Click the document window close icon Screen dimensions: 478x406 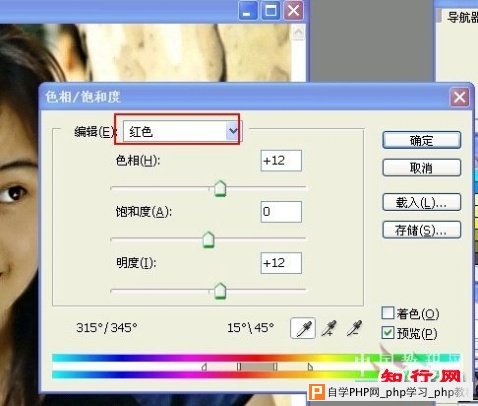pyautogui.click(x=293, y=11)
